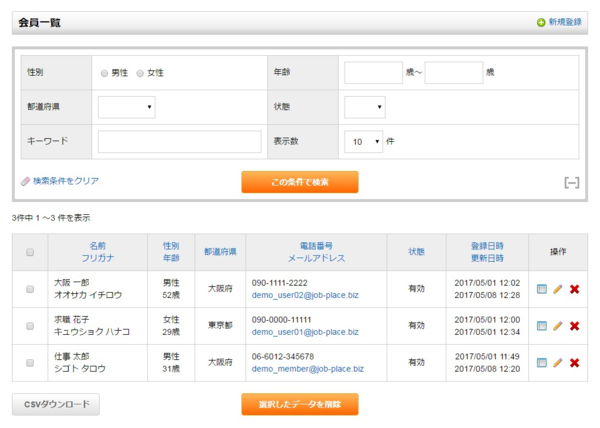Click the green plus icon beside 新規登録
This screenshot has height=428, width=600.
[541, 23]
